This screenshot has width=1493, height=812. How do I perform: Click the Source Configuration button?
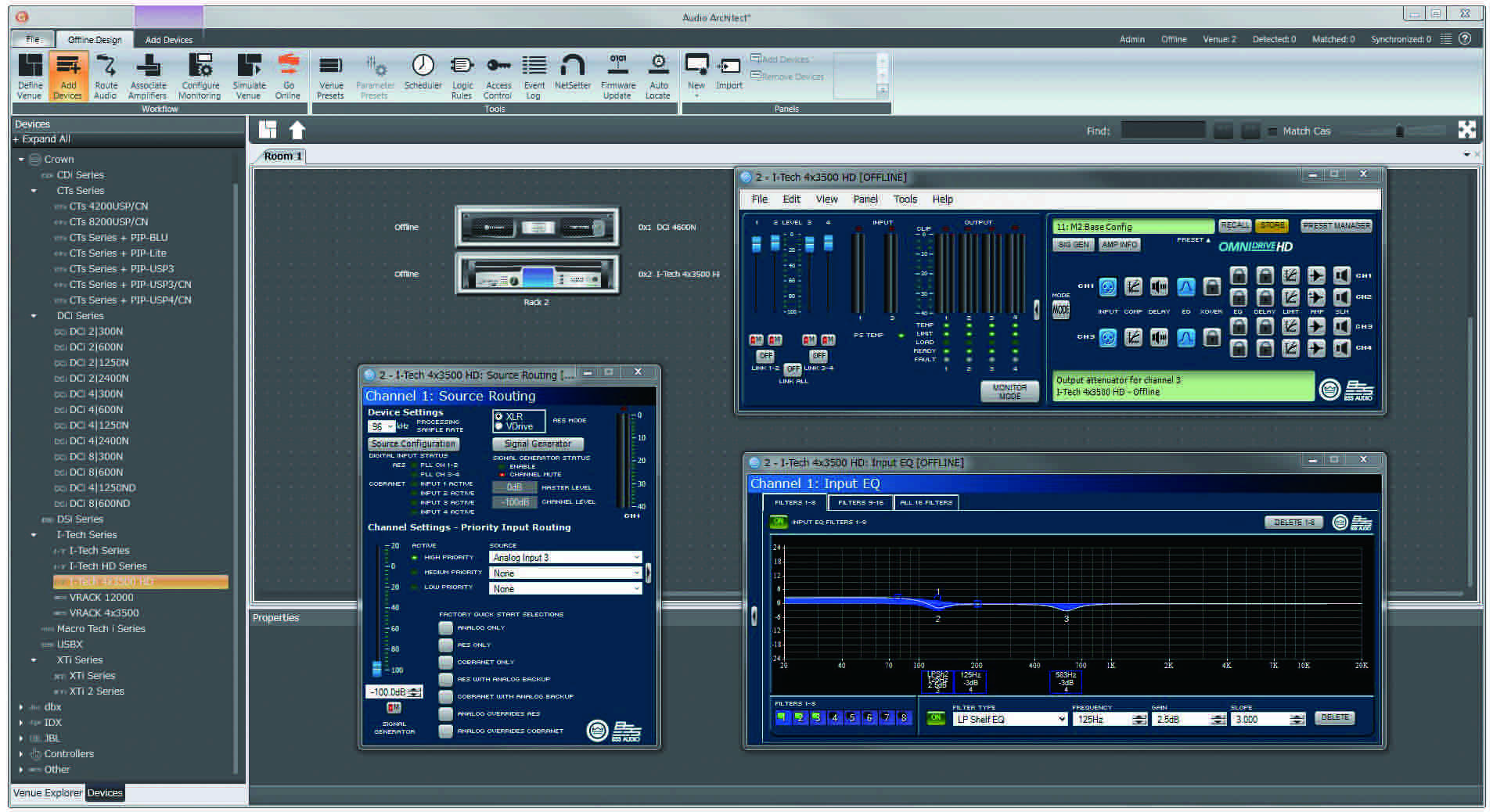[x=413, y=444]
